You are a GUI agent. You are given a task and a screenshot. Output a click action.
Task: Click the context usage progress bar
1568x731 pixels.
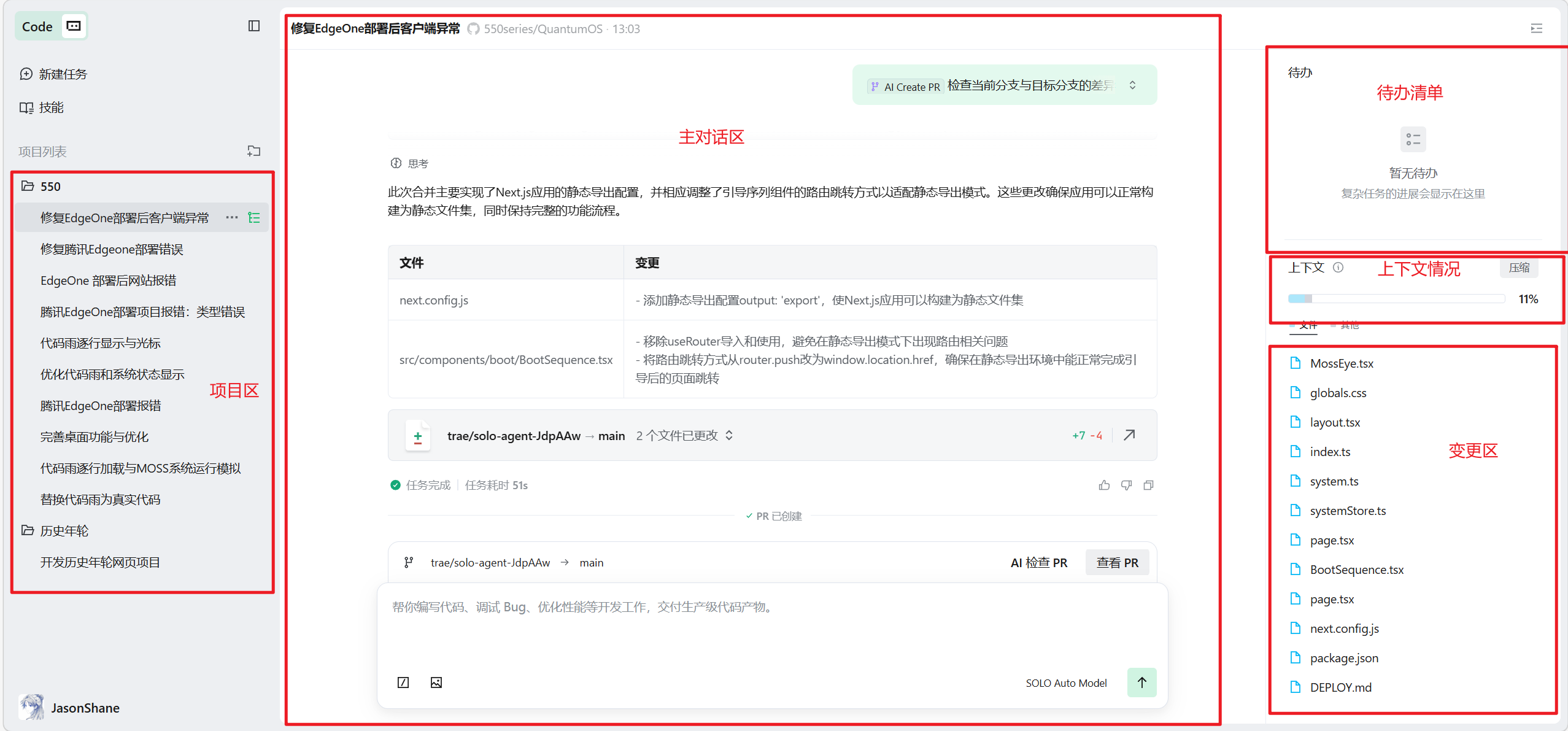tap(1396, 299)
